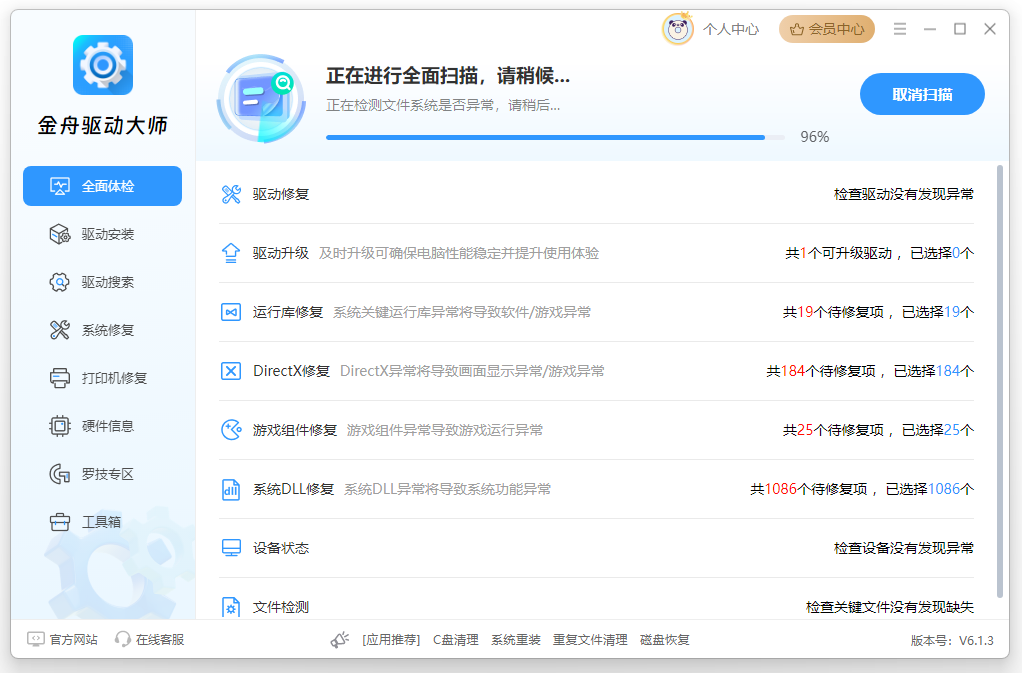Click the results list vertical scrollbar
The width and height of the screenshot is (1022, 673).
click(1000, 381)
